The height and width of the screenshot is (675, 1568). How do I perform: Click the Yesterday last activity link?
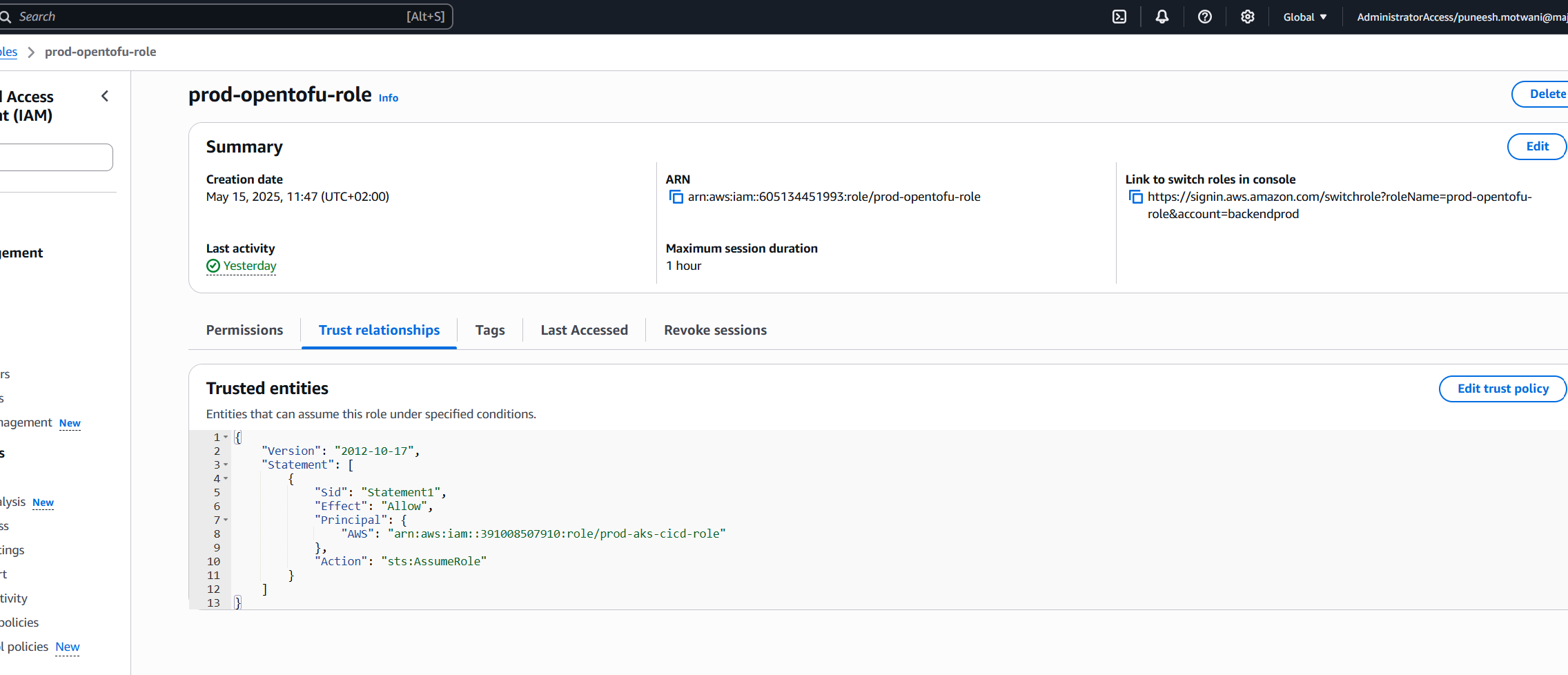249,266
